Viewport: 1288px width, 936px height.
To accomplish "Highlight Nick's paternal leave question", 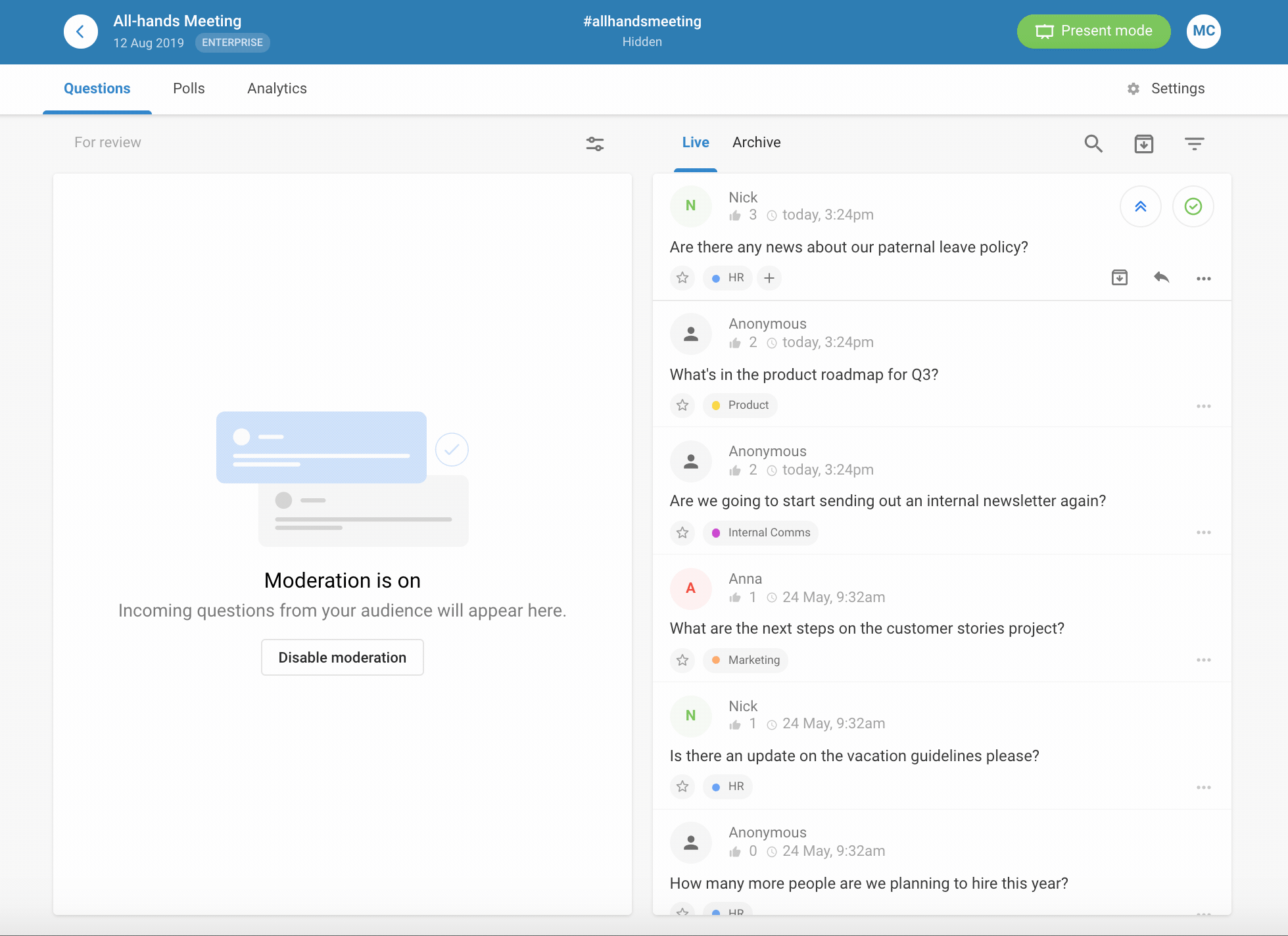I will (x=1140, y=206).
